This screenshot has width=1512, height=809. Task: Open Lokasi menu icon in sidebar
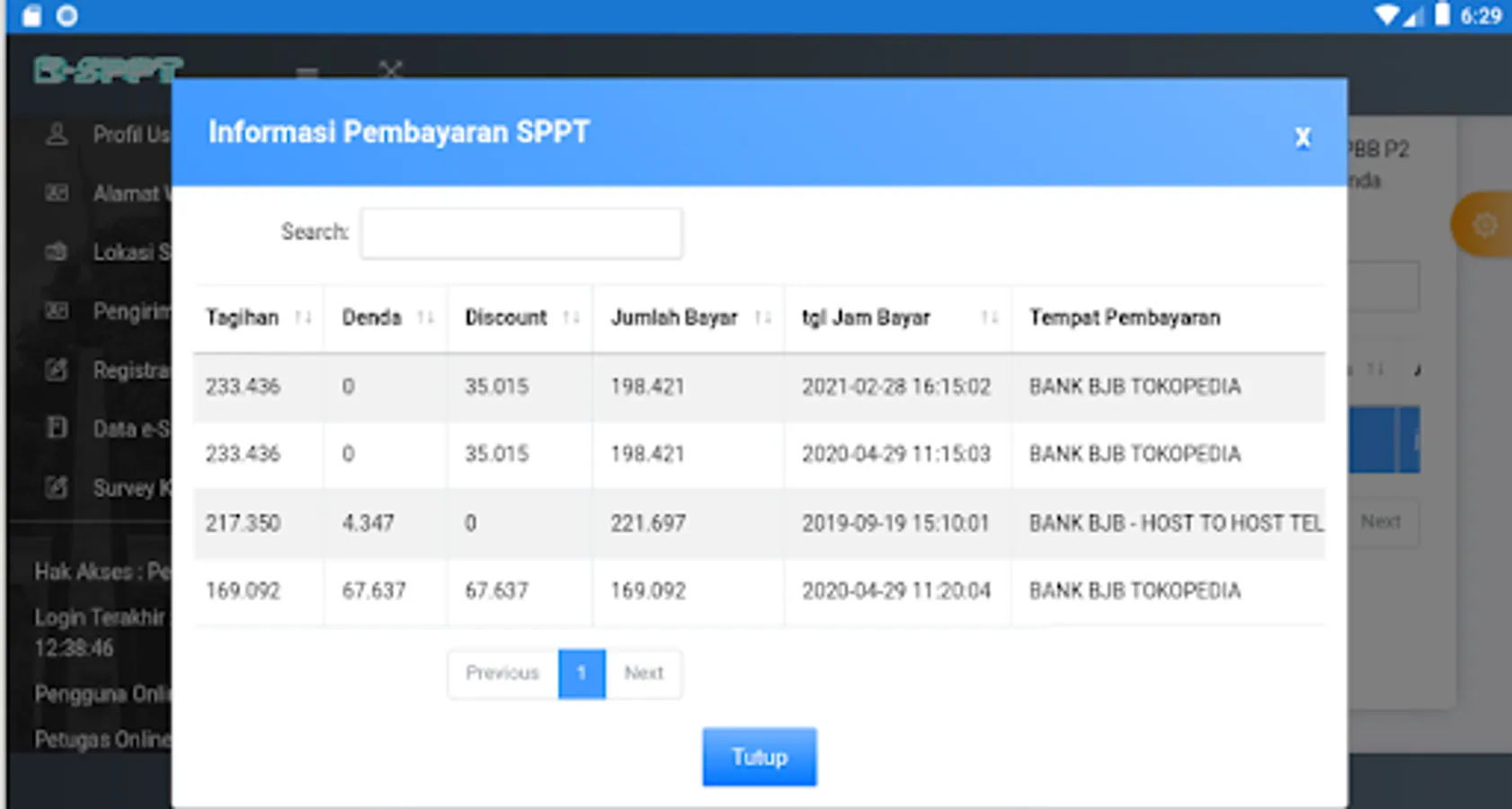[57, 253]
